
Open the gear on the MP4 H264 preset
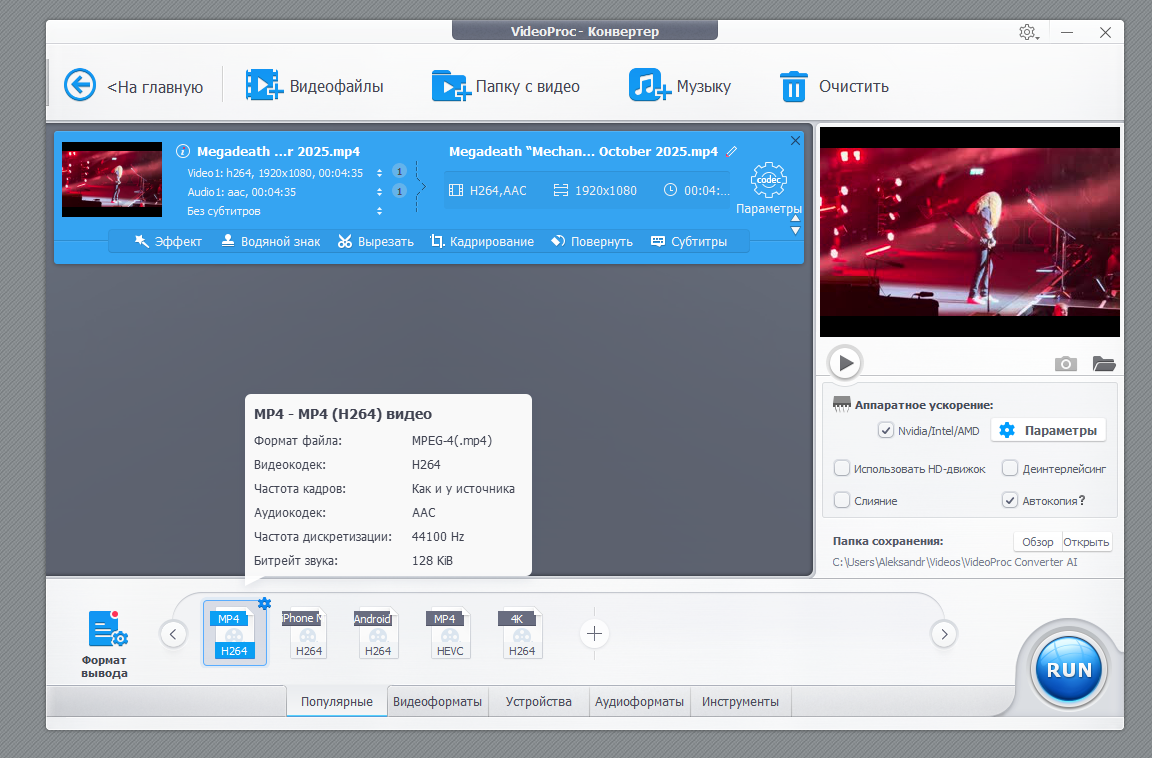click(264, 604)
